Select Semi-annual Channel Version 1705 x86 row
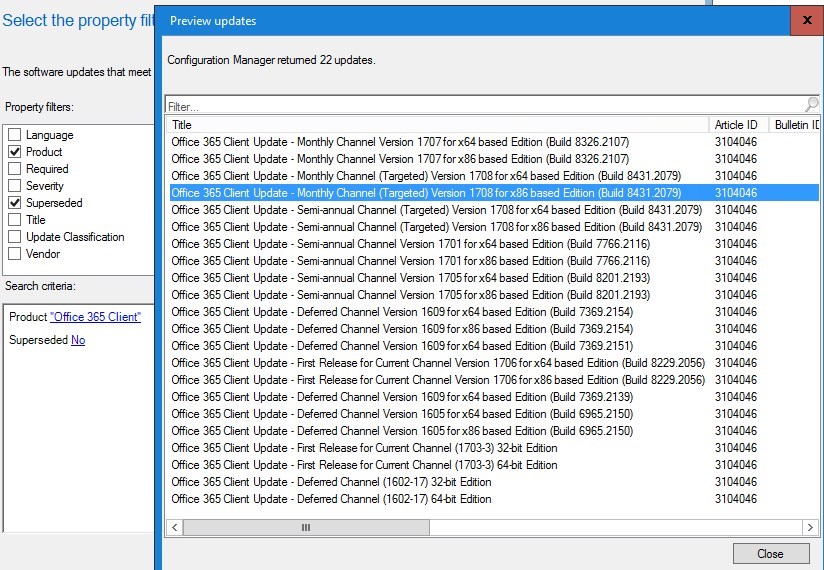824x570 pixels. click(x=494, y=295)
